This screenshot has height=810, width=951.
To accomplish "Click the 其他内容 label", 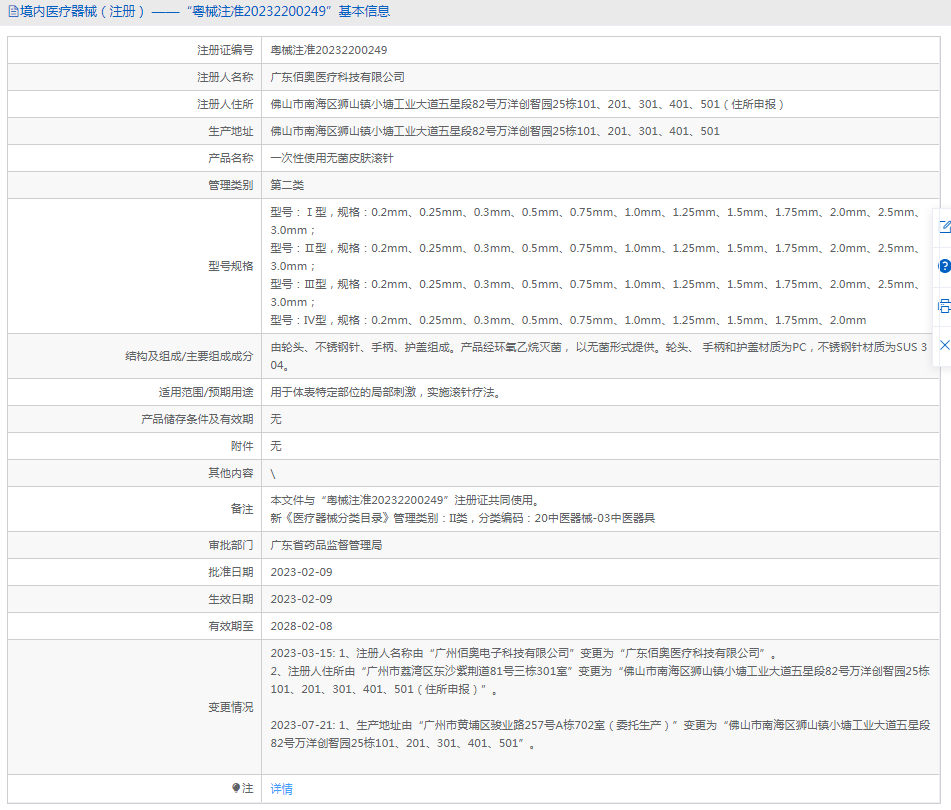I will (x=230, y=473).
